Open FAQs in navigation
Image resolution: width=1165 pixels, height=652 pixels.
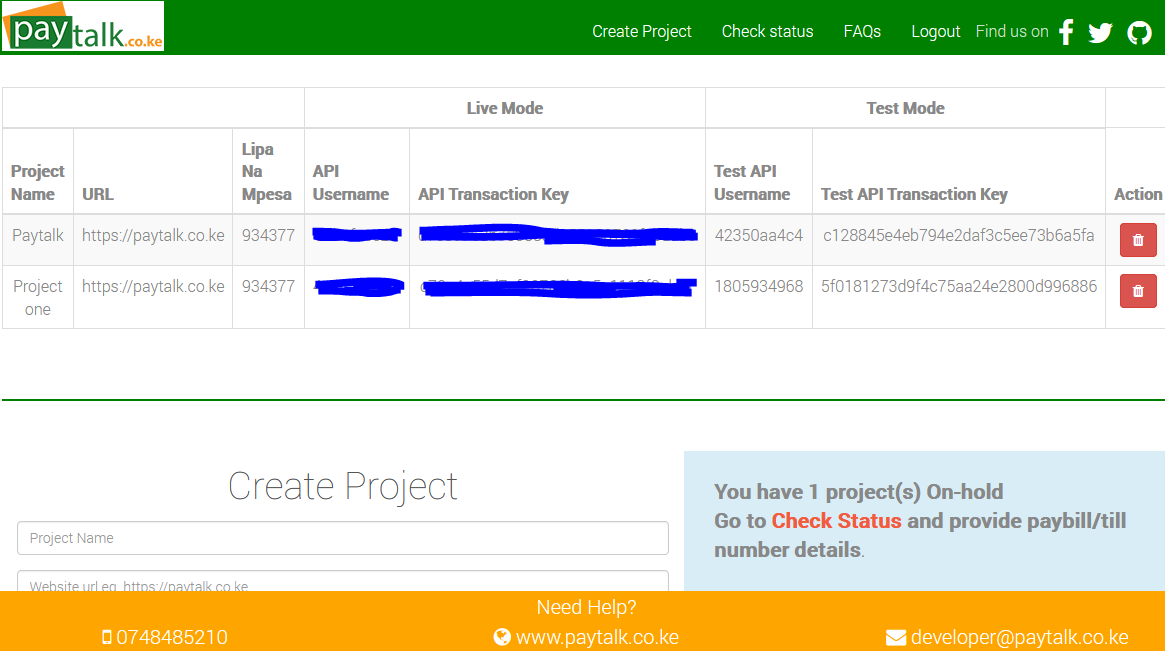[x=862, y=31]
